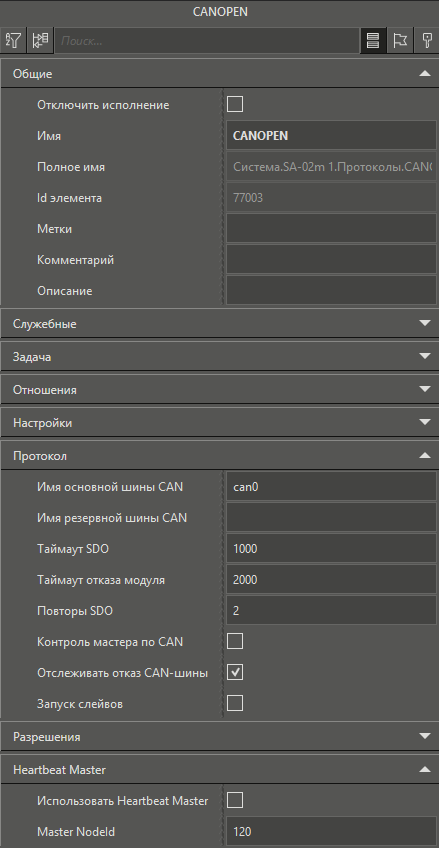Enable Использовать Heartbeat Master checkbox
Viewport: 439px width, 848px height.
pos(235,800)
